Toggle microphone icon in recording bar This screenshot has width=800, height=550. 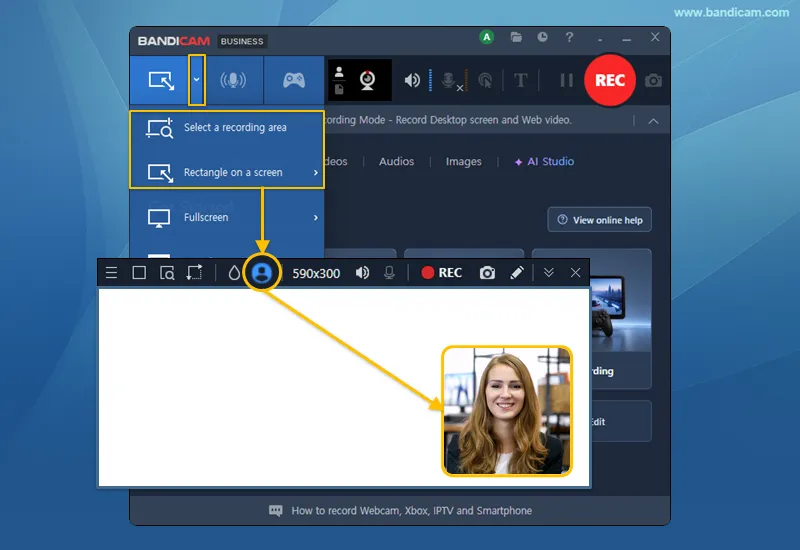click(x=389, y=273)
